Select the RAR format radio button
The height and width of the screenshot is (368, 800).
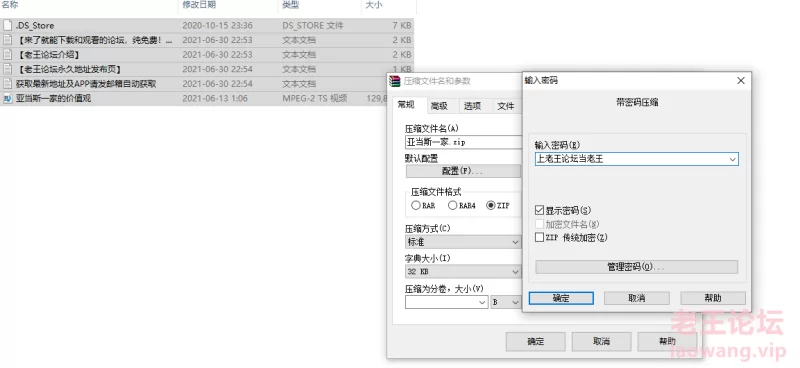tap(416, 205)
